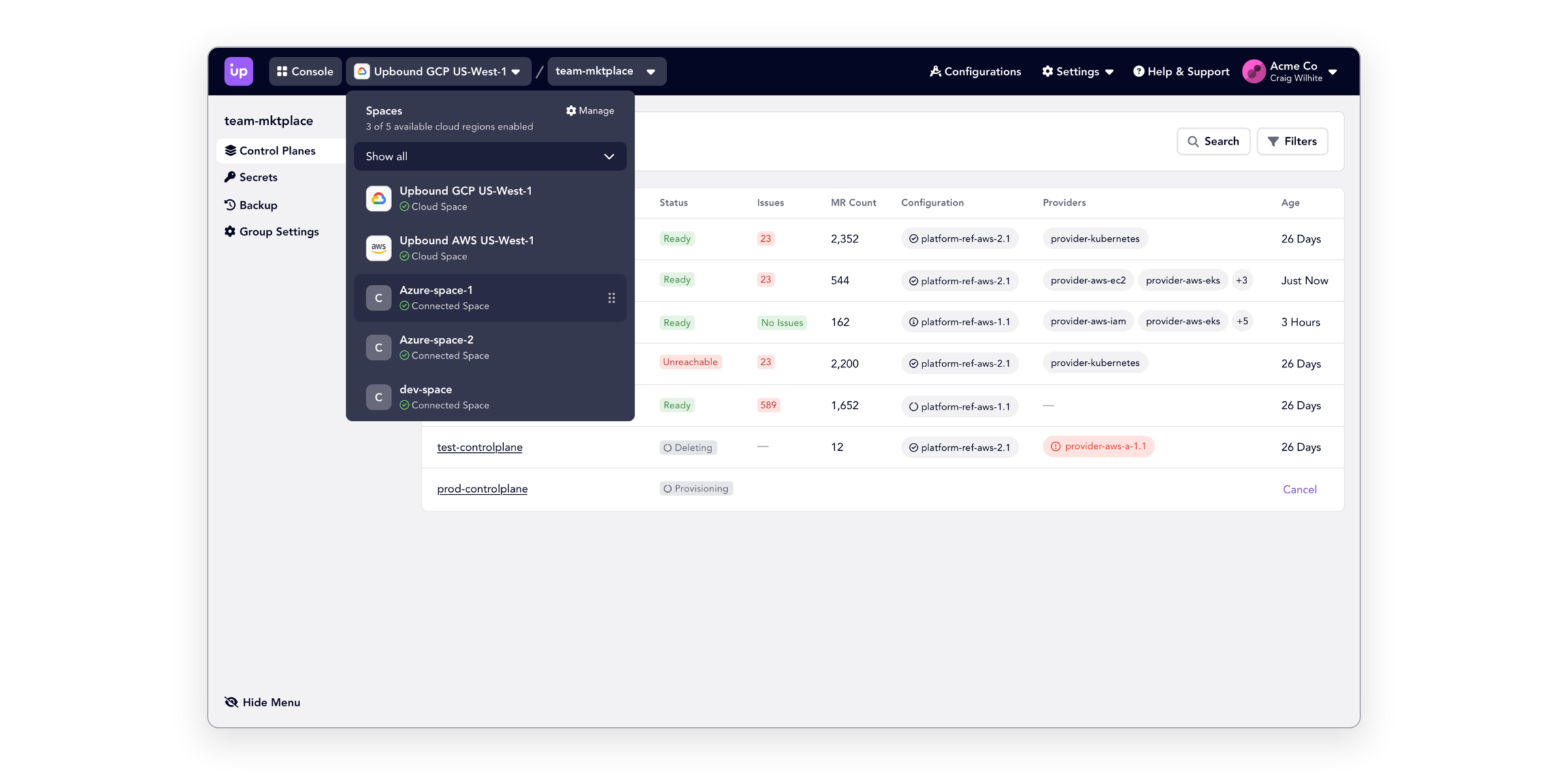Click the Acme Co avatar
The image size is (1568, 784).
pyautogui.click(x=1253, y=71)
